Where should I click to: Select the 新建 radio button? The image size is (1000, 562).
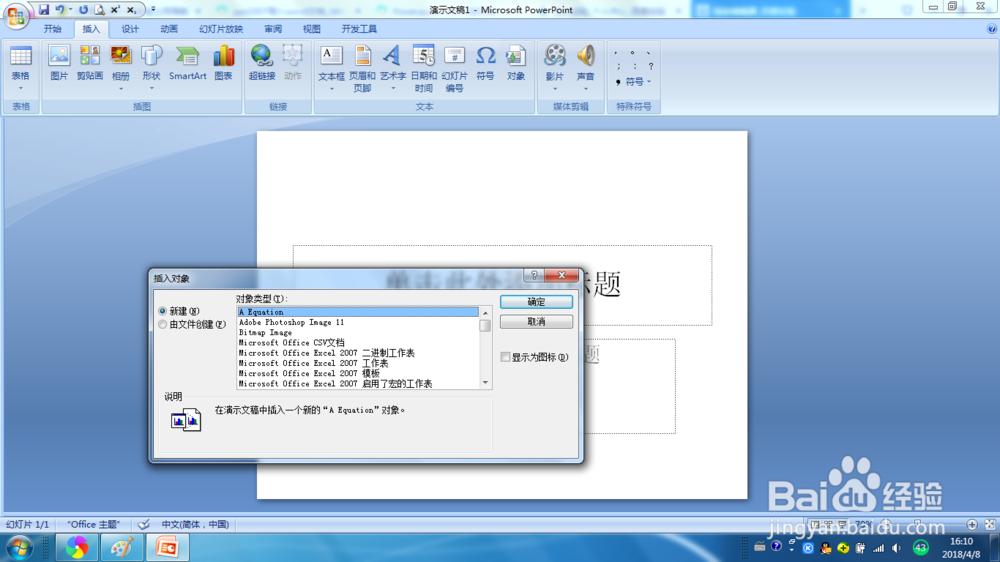[x=163, y=311]
